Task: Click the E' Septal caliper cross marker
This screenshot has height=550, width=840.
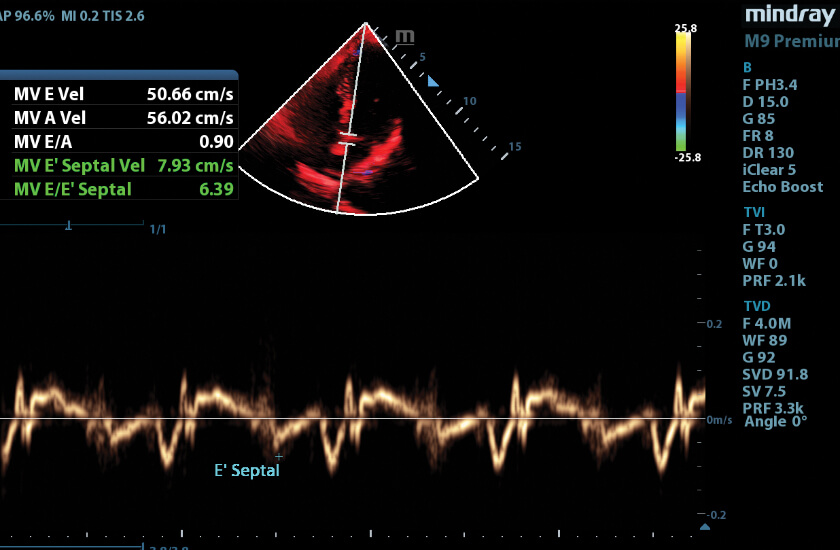Action: tap(279, 456)
